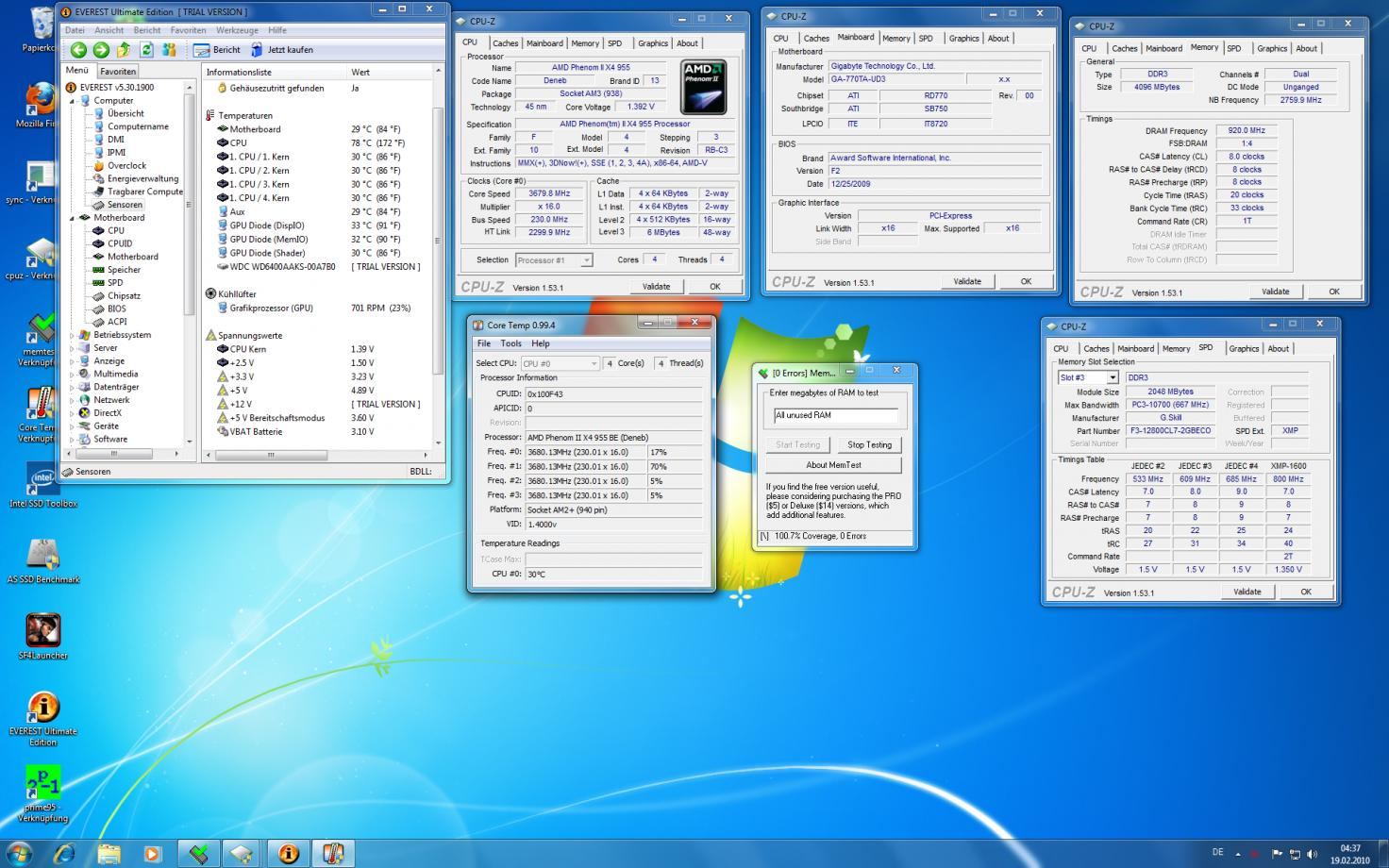This screenshot has height=868, width=1389.
Task: Open the Werkzeuge menu in EVEREST
Action: click(237, 30)
